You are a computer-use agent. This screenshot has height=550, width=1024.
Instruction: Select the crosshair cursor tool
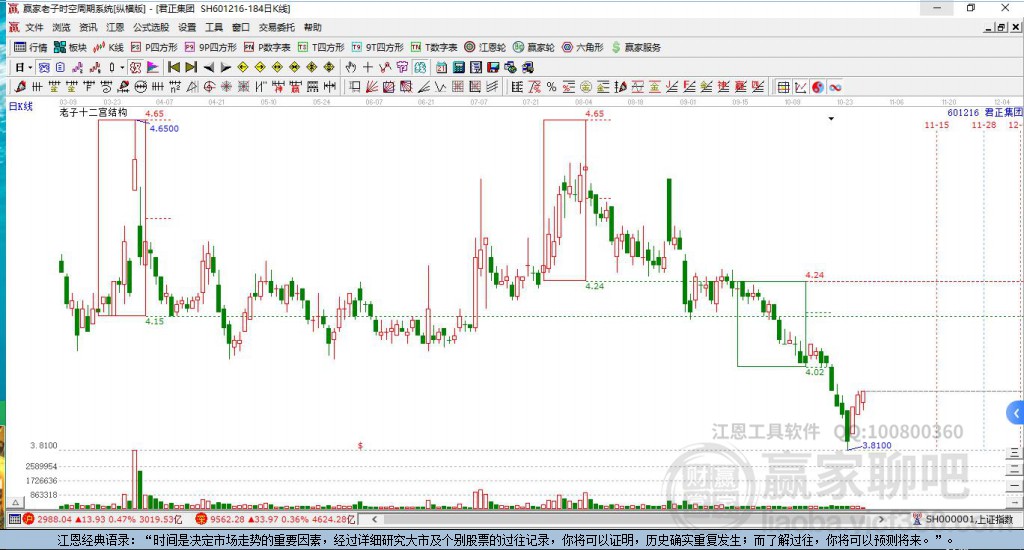pyautogui.click(x=367, y=67)
